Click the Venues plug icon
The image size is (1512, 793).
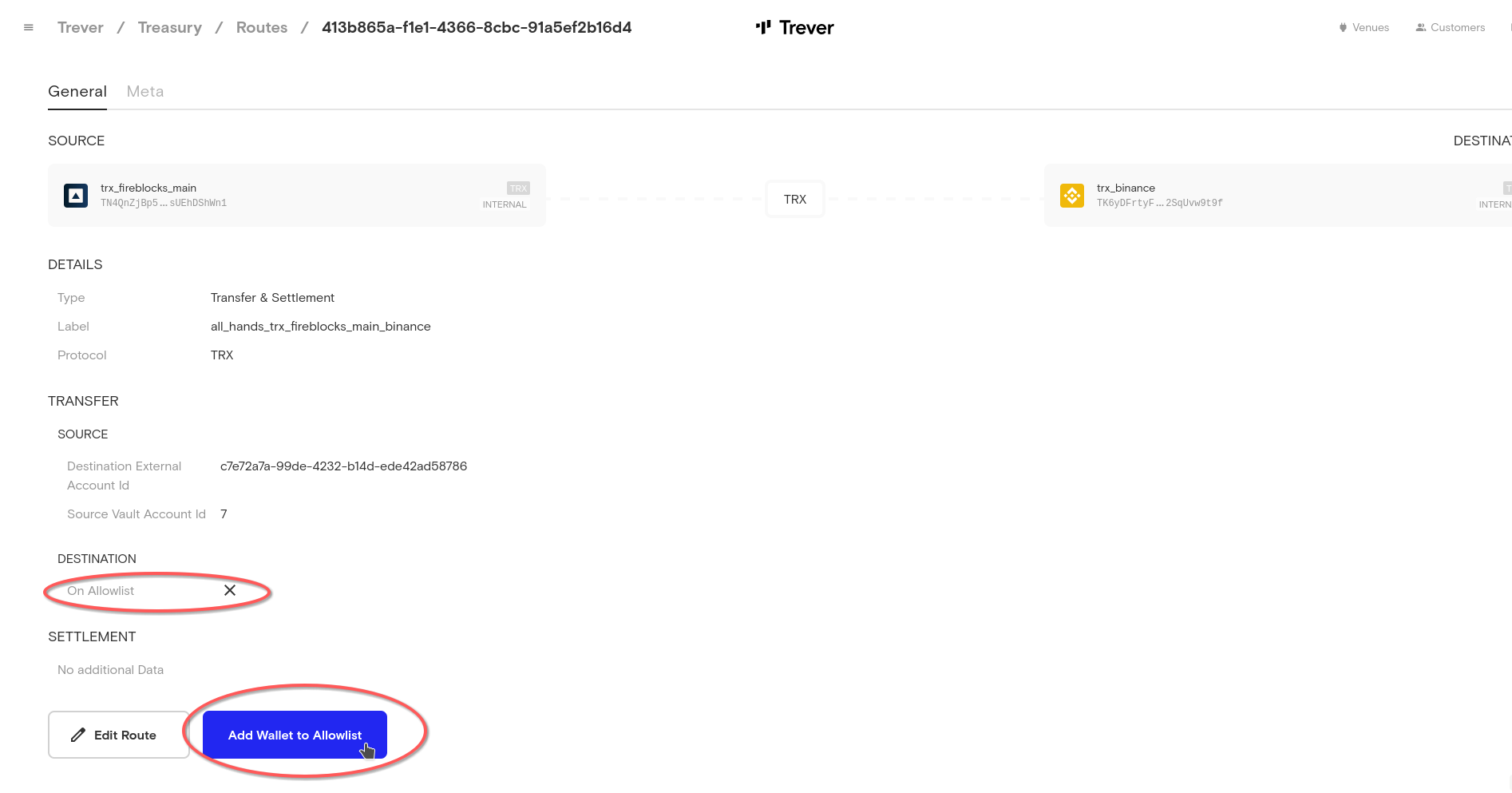pyautogui.click(x=1343, y=28)
